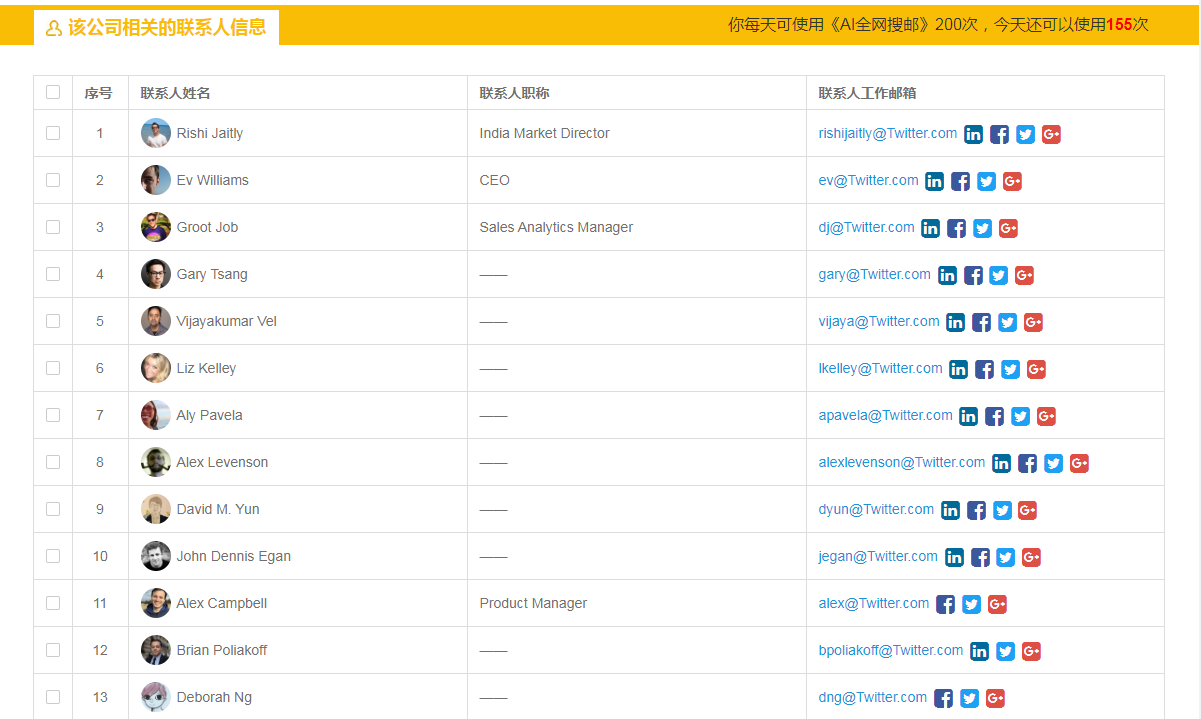Click the remaining searches count 155
Screen dimensions: 1201x719
pyautogui.click(x=1119, y=25)
